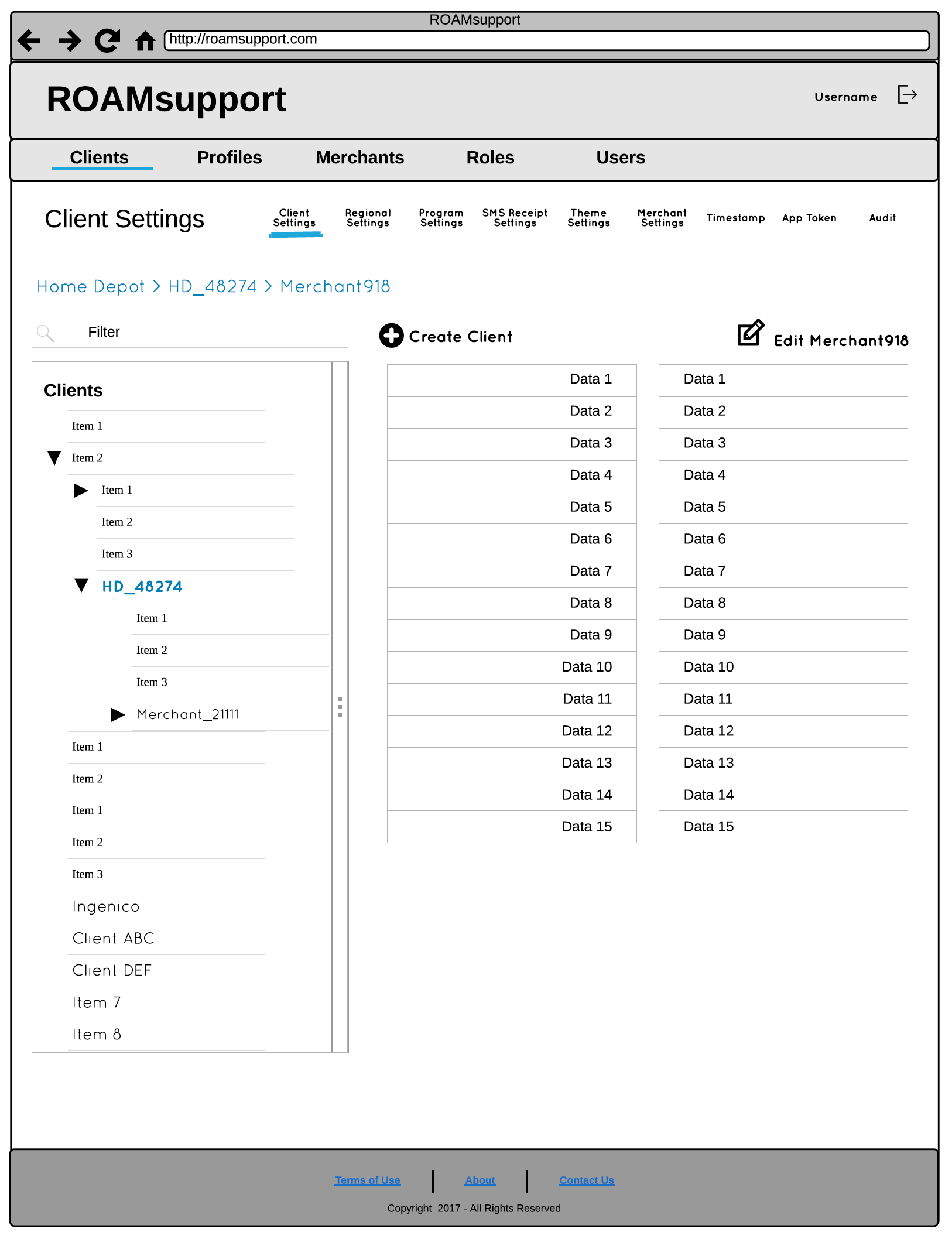Select the Theme Settings sub-tab
Screen dimensions: 952x1239
click(589, 218)
